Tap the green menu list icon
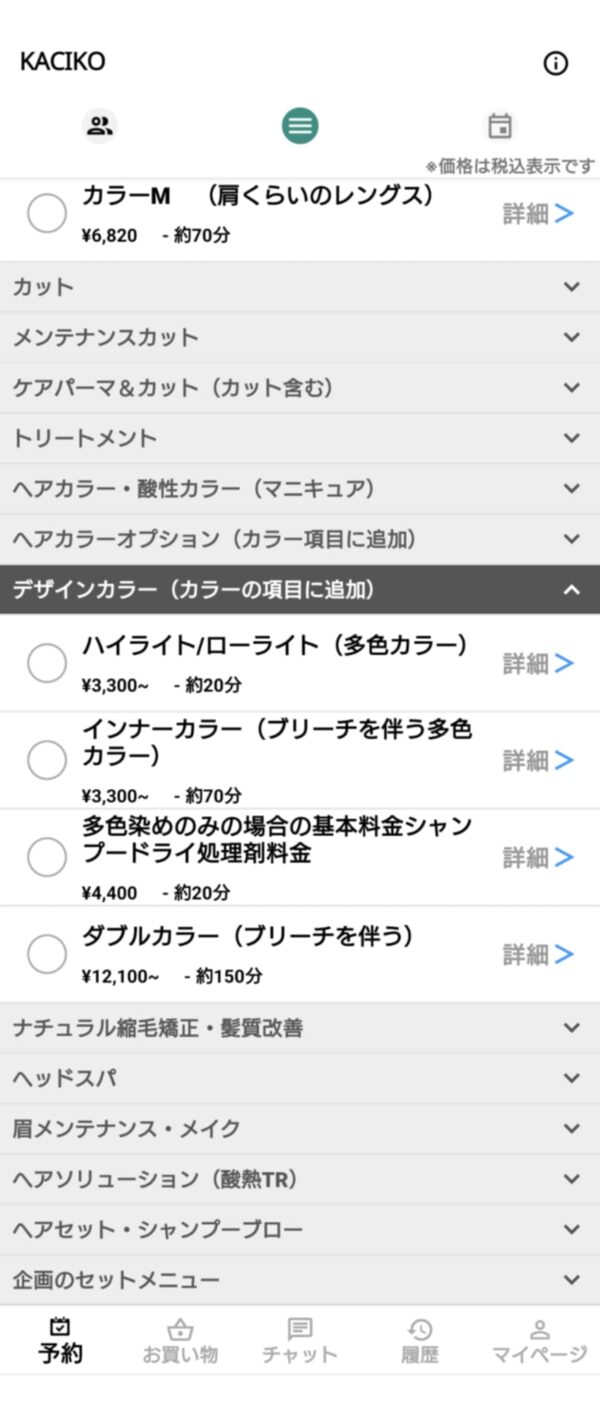This screenshot has height=1403, width=600. tap(300, 126)
